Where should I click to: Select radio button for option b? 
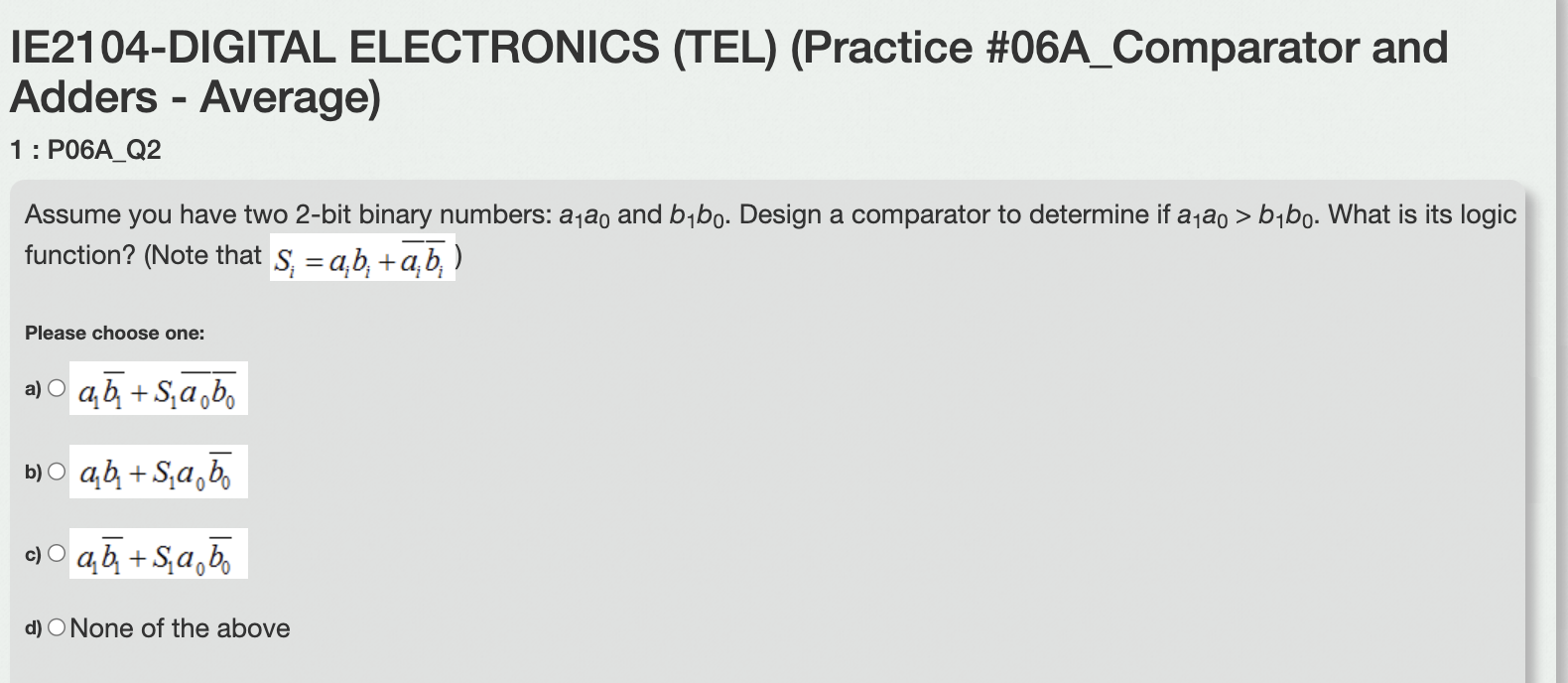(x=57, y=470)
